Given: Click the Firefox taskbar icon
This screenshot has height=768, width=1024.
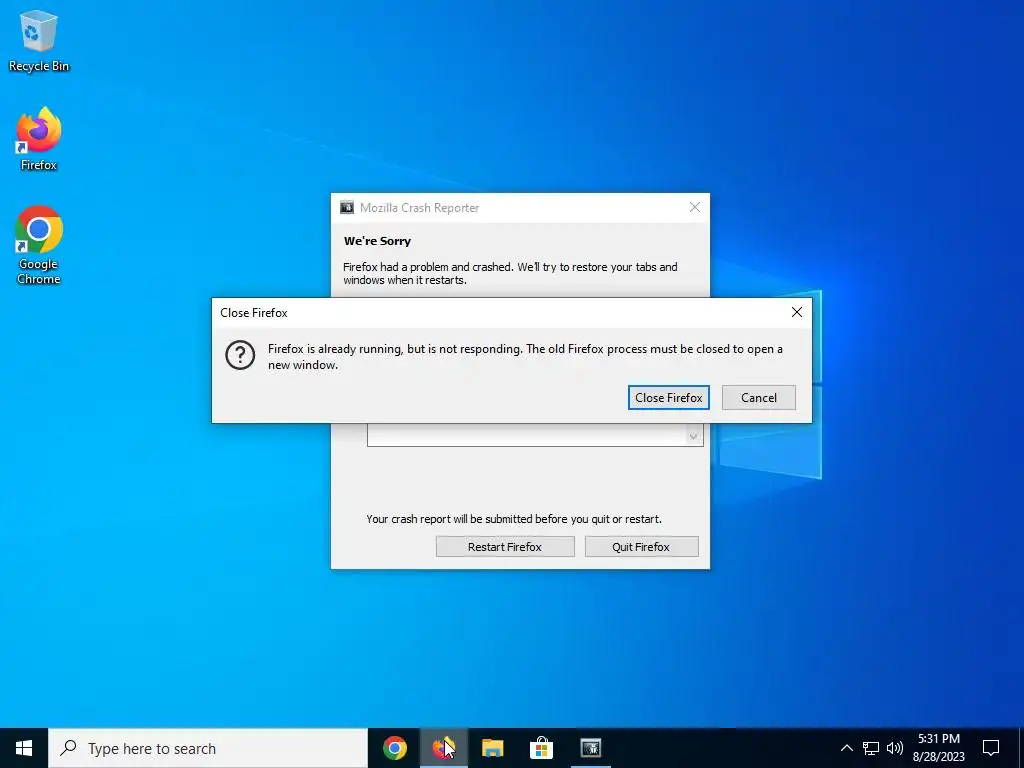Looking at the screenshot, I should click(444, 748).
